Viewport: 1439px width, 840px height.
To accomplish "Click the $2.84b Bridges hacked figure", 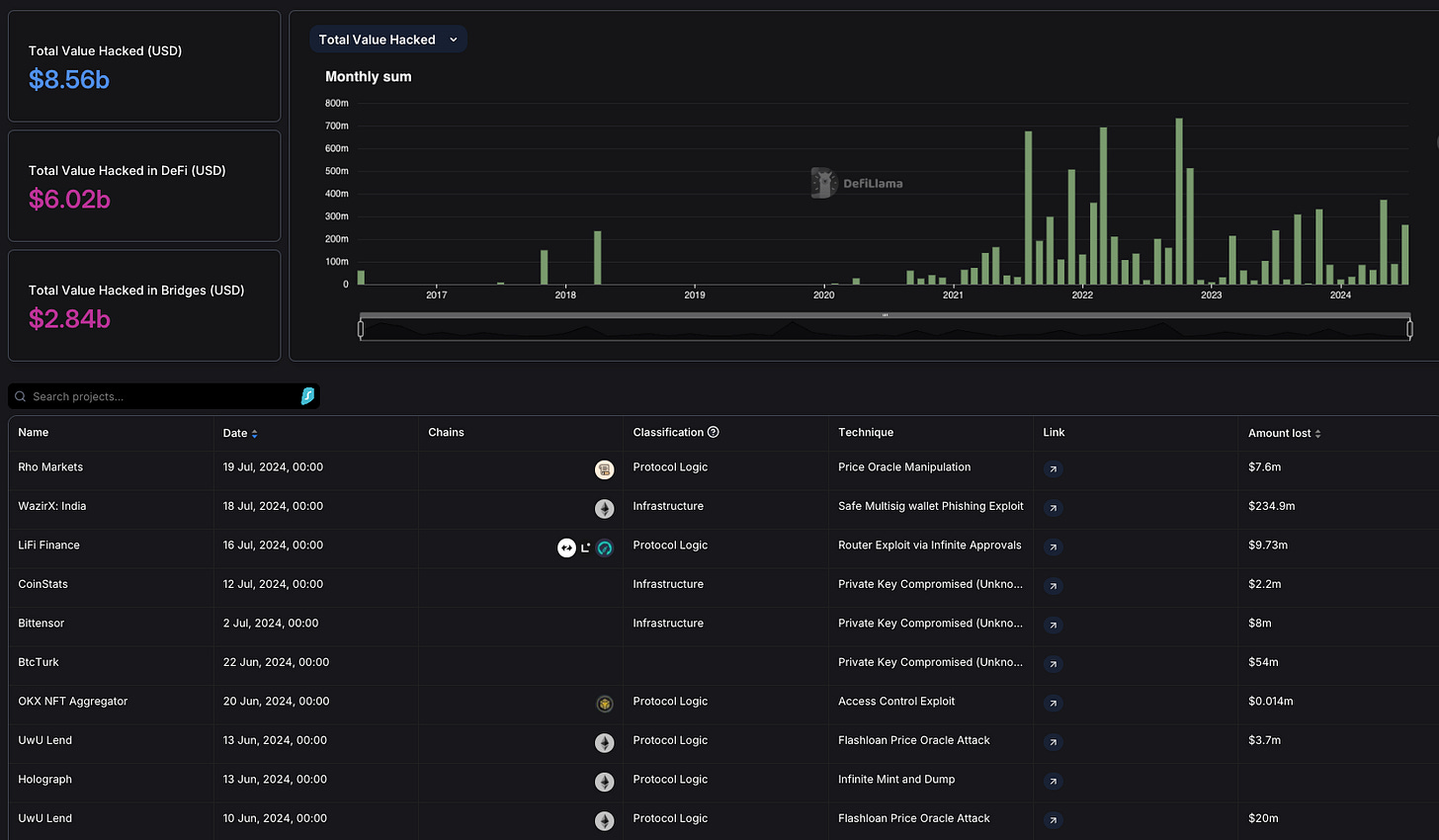I will point(69,318).
